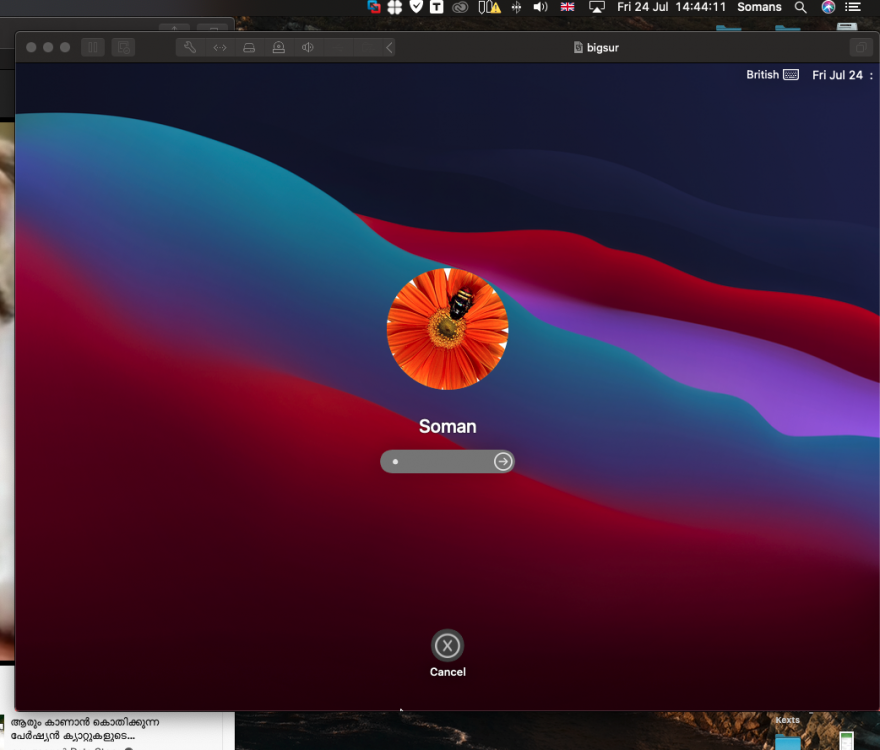The height and width of the screenshot is (750, 880).
Task: Click the round X Cancel button
Action: pos(447,646)
